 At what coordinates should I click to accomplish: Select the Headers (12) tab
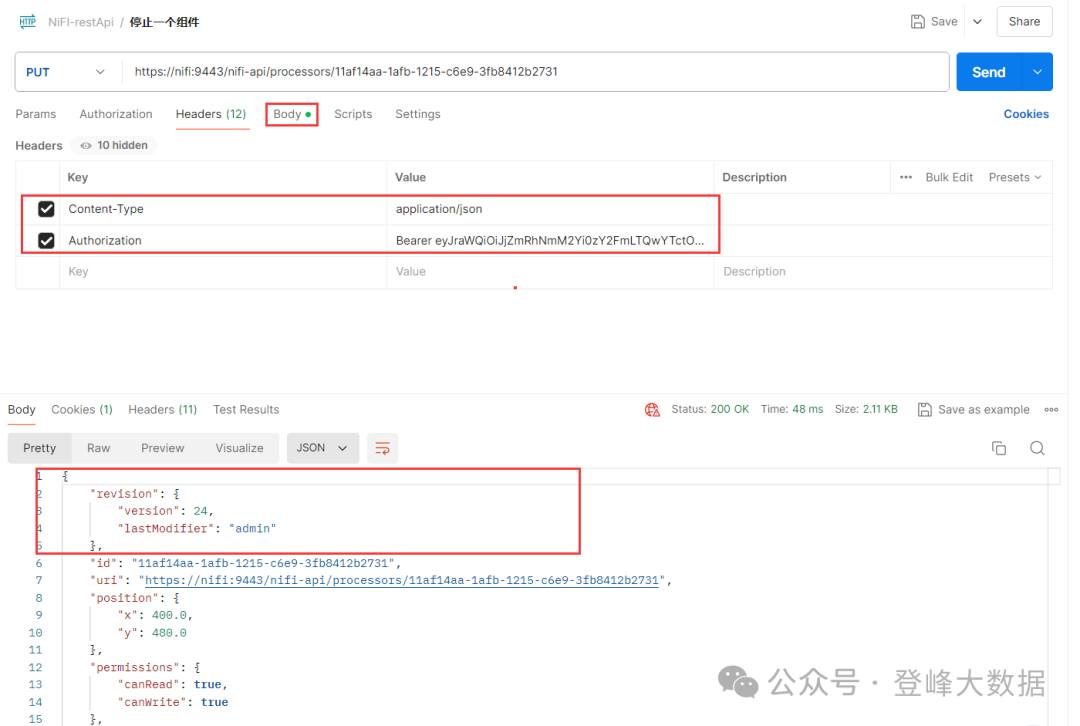[211, 114]
